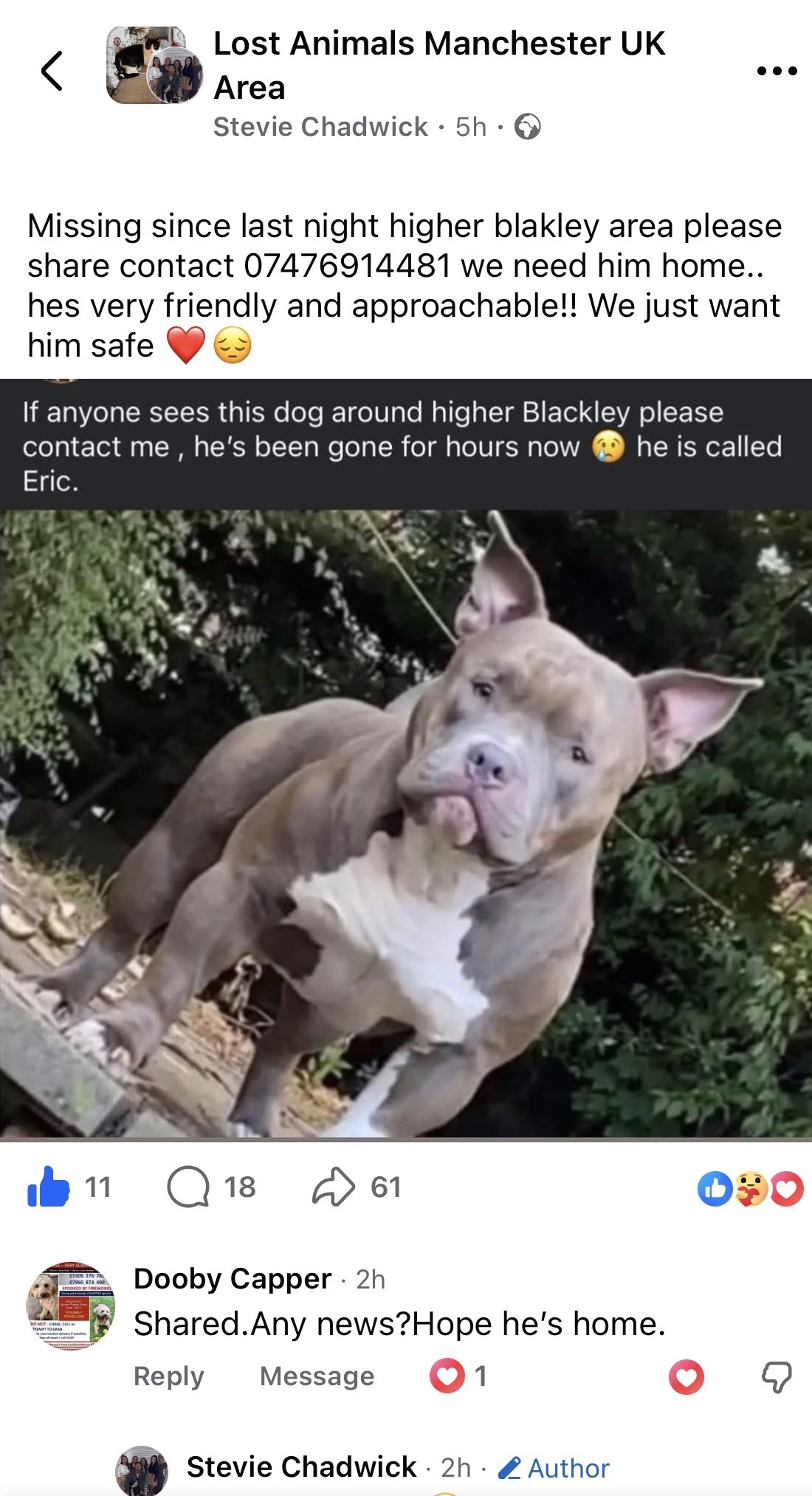Tap the globe public-audience icon
812x1496 pixels.
[527, 127]
